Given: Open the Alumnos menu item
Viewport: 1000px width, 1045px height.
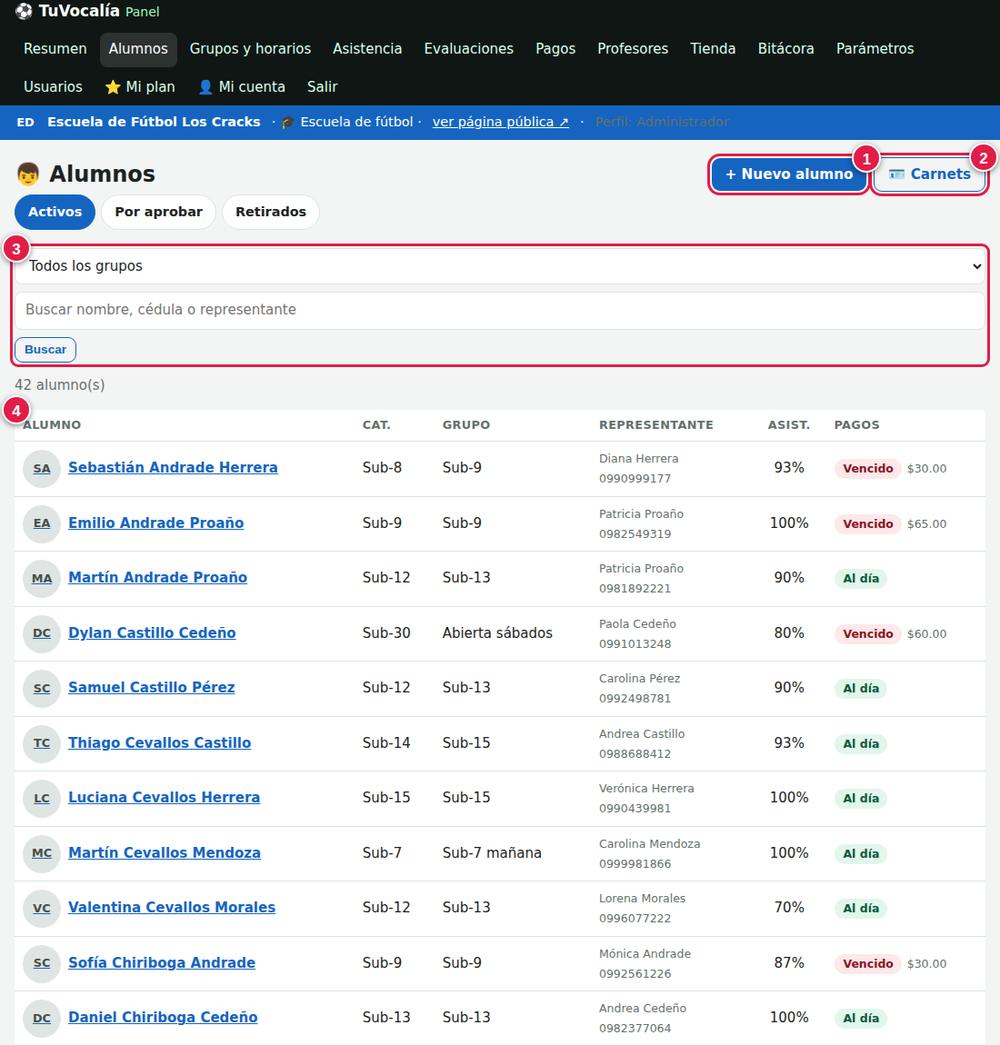Looking at the screenshot, I should tap(138, 49).
